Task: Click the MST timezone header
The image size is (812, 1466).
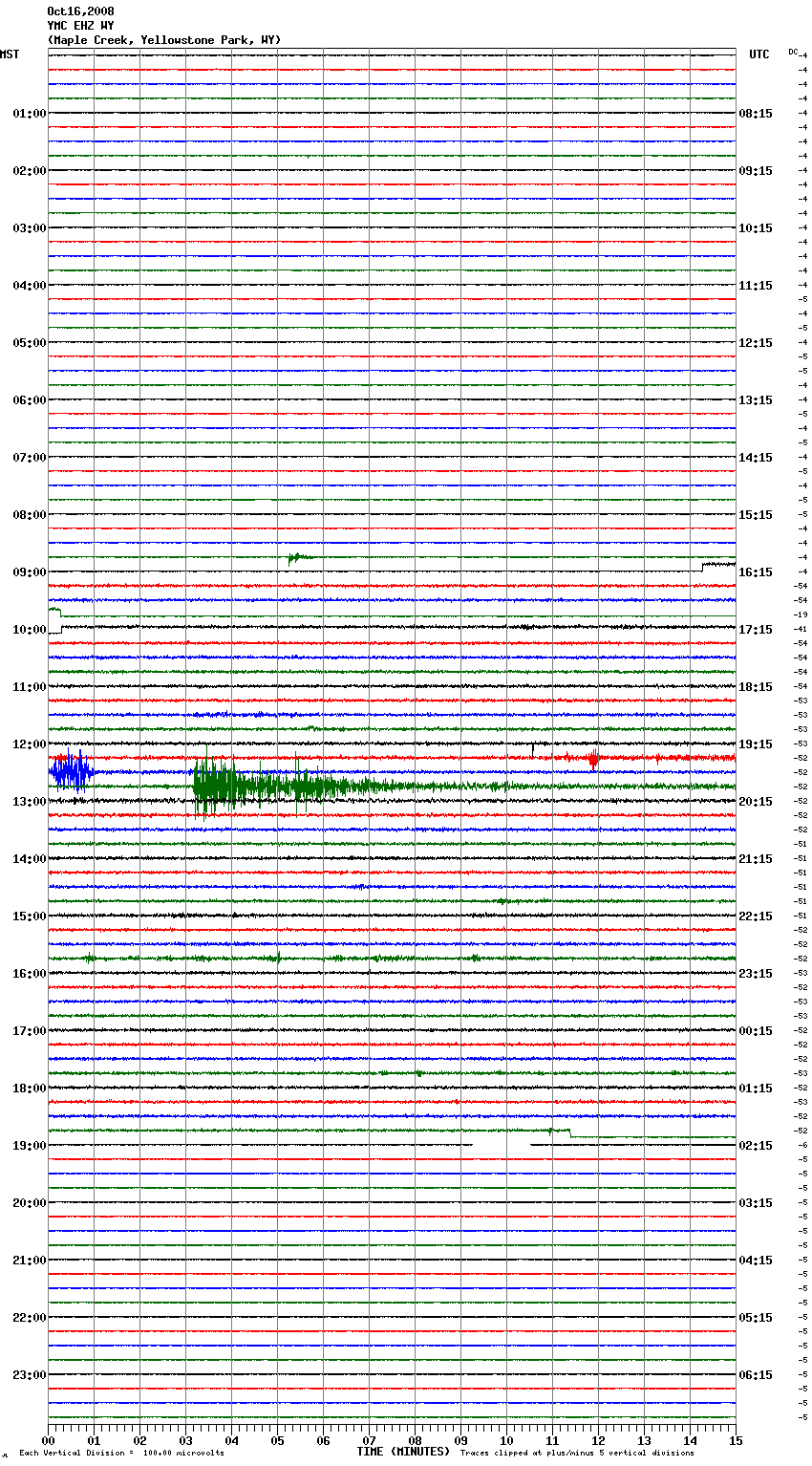Action: coord(10,54)
